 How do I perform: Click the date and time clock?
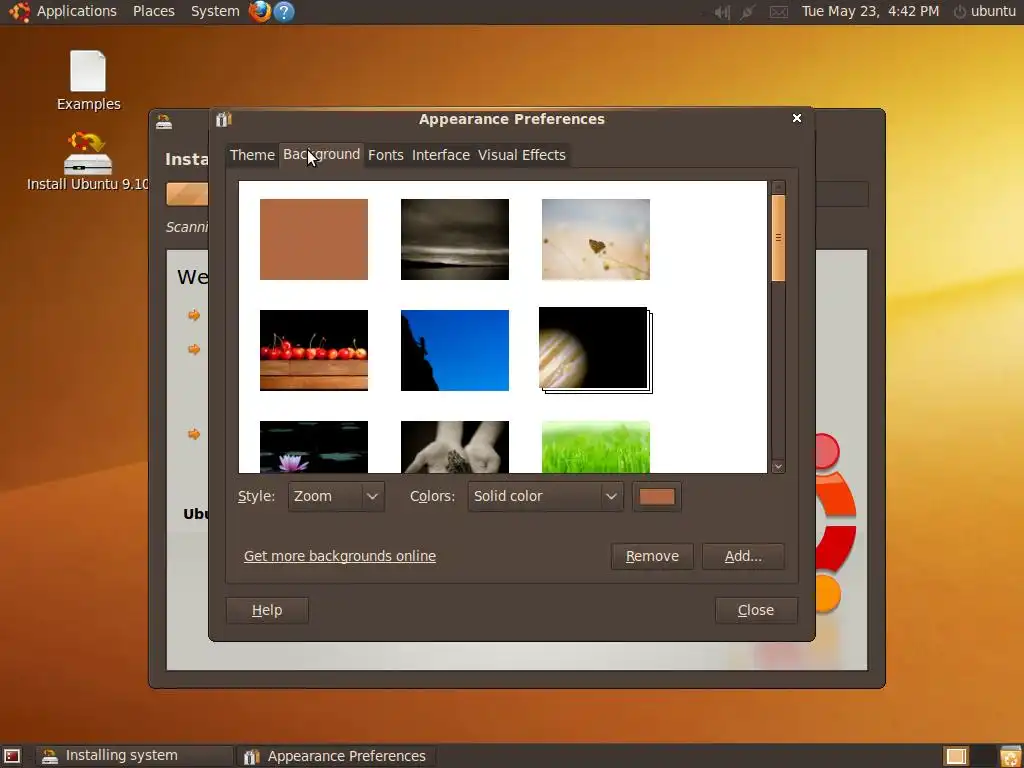(x=871, y=11)
